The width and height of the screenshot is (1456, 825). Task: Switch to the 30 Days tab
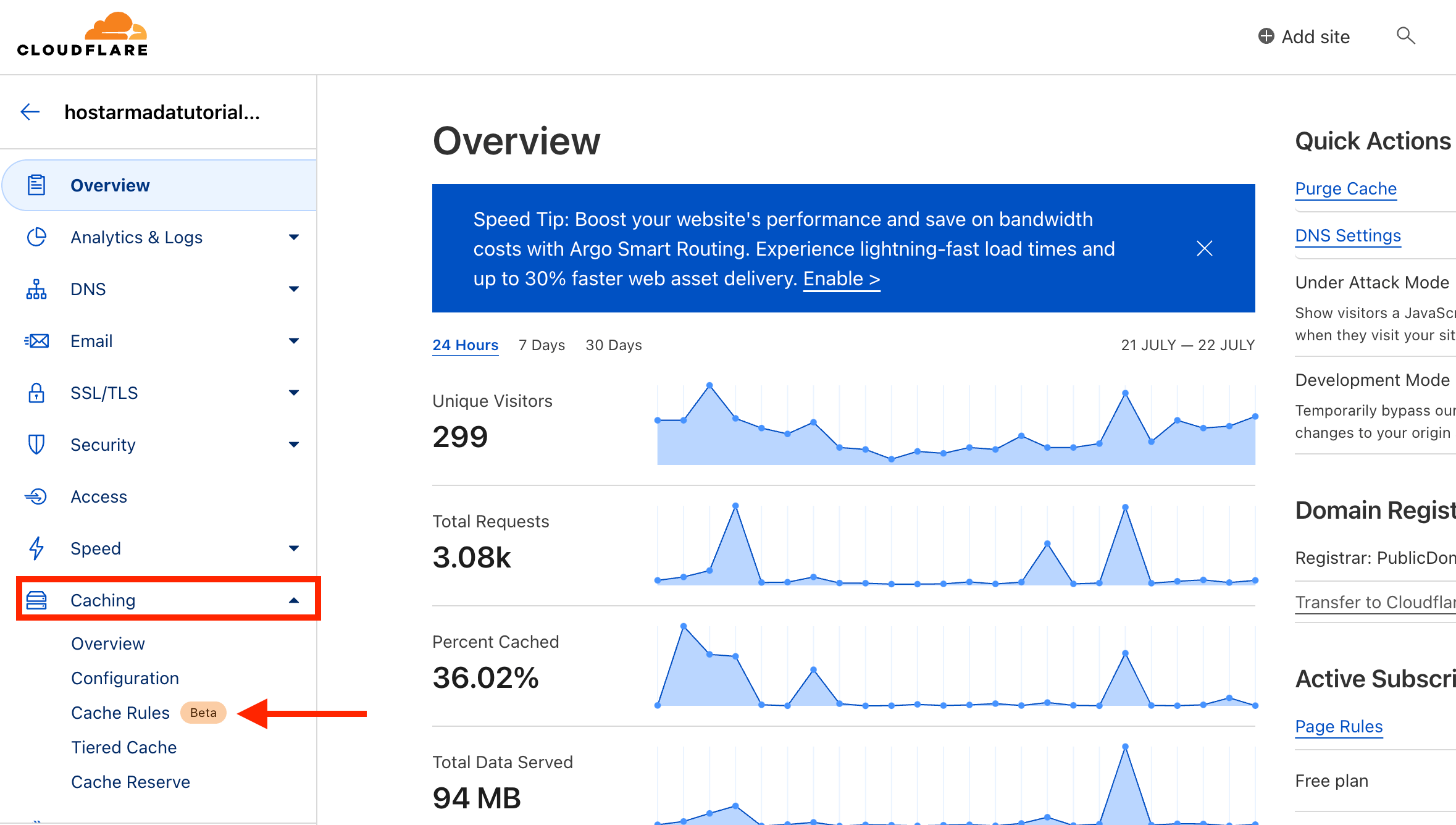click(614, 345)
